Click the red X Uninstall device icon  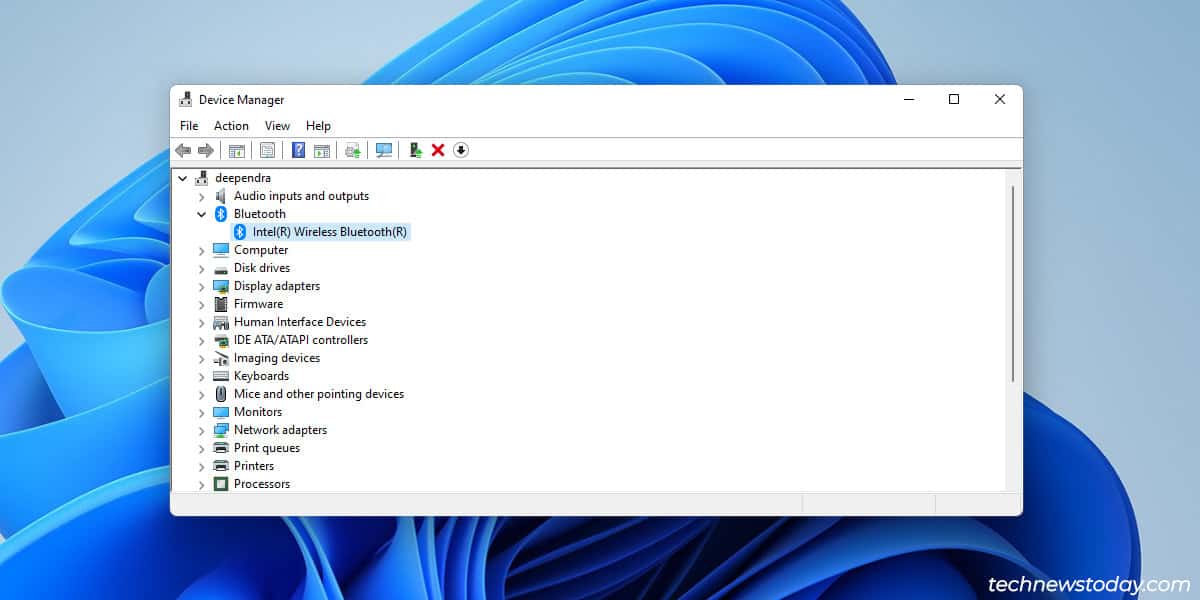tap(438, 150)
